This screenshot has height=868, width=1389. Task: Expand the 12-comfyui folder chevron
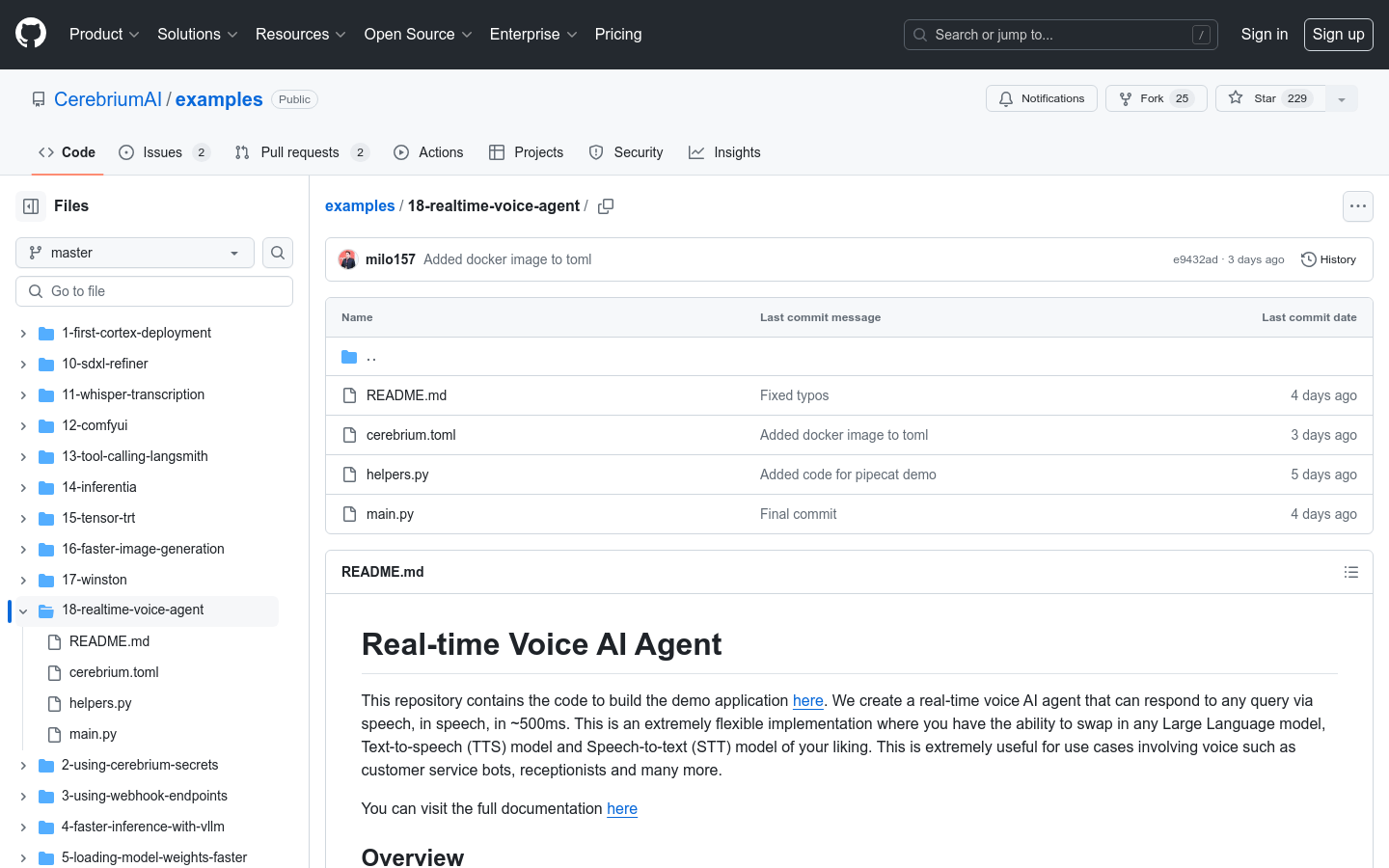23,426
